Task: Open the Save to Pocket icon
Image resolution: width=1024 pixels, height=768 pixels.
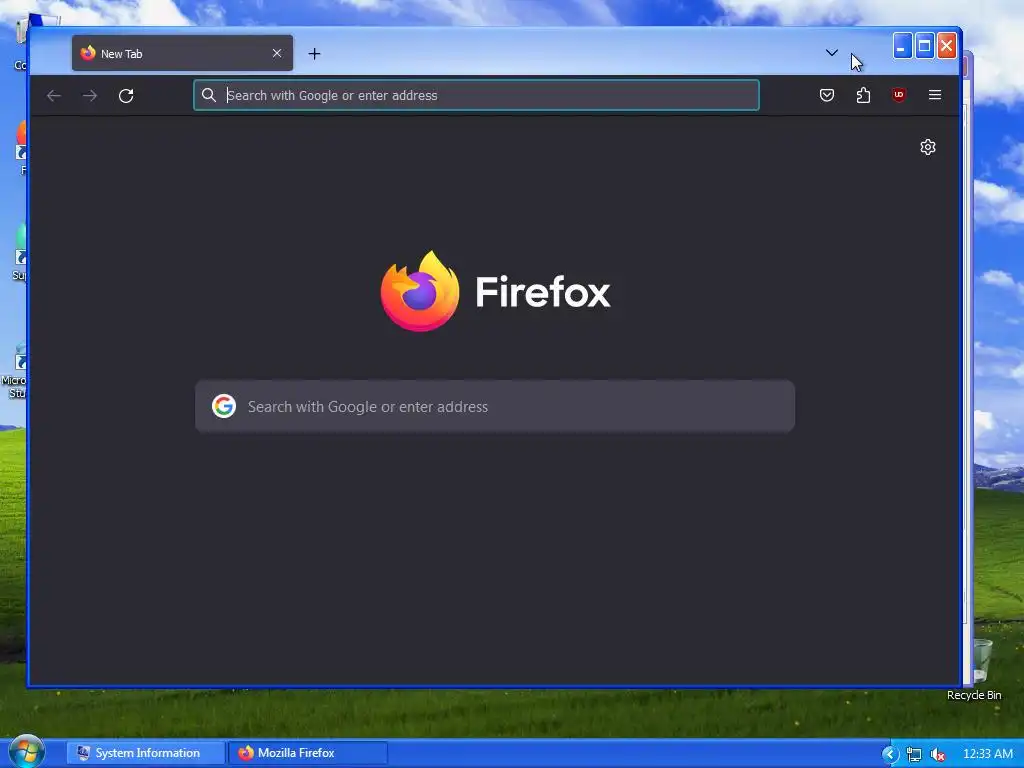Action: pyautogui.click(x=827, y=95)
